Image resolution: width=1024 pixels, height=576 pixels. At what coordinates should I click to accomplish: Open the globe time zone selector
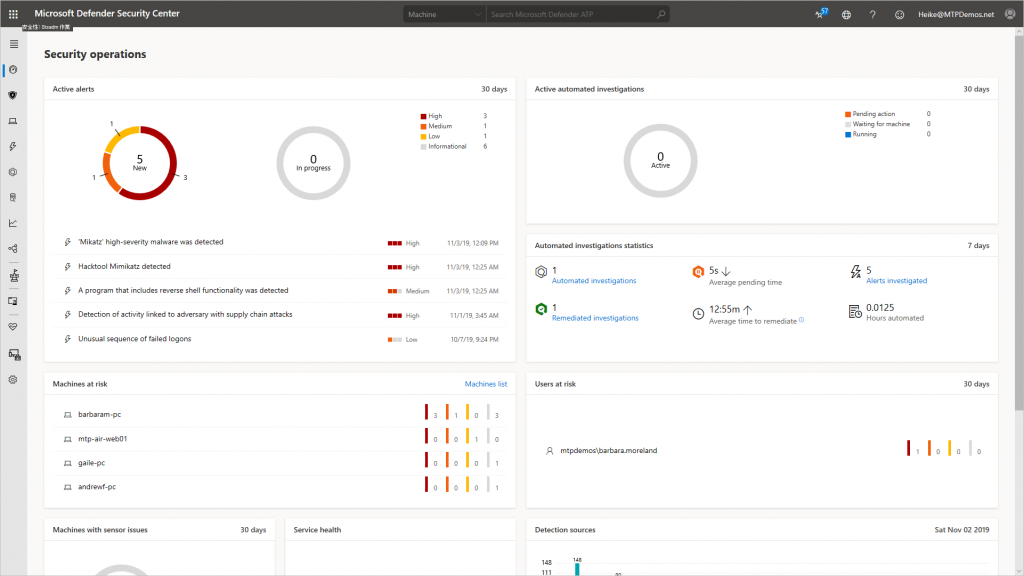coord(846,14)
